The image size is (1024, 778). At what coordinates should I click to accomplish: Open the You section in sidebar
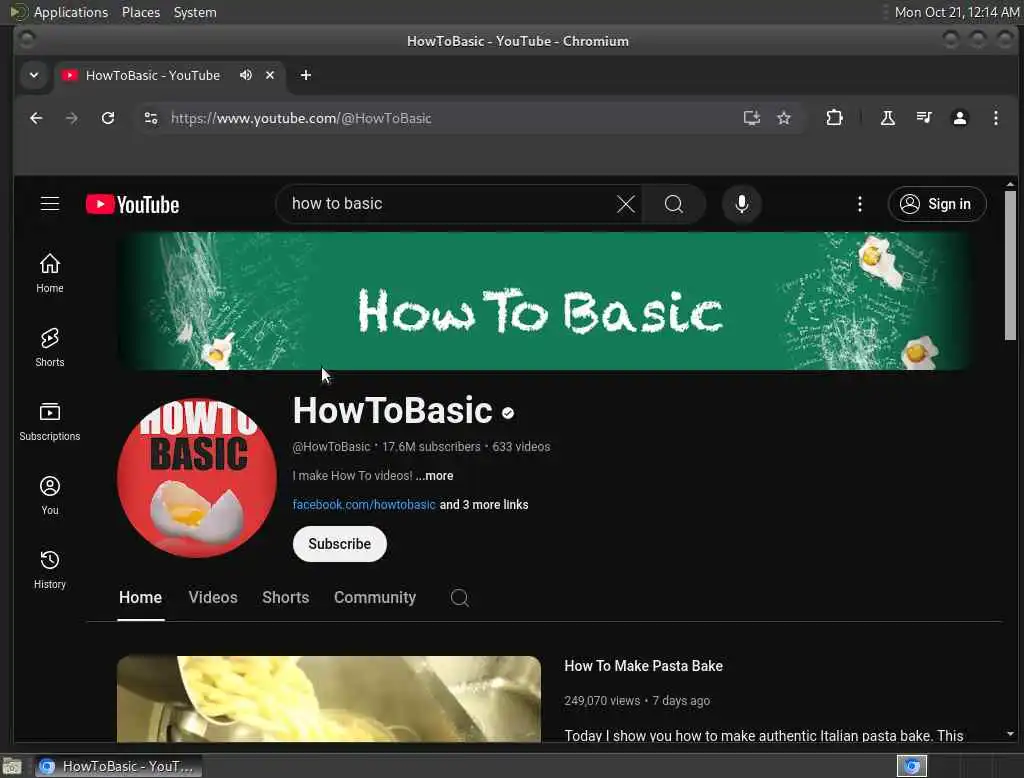pyautogui.click(x=50, y=495)
